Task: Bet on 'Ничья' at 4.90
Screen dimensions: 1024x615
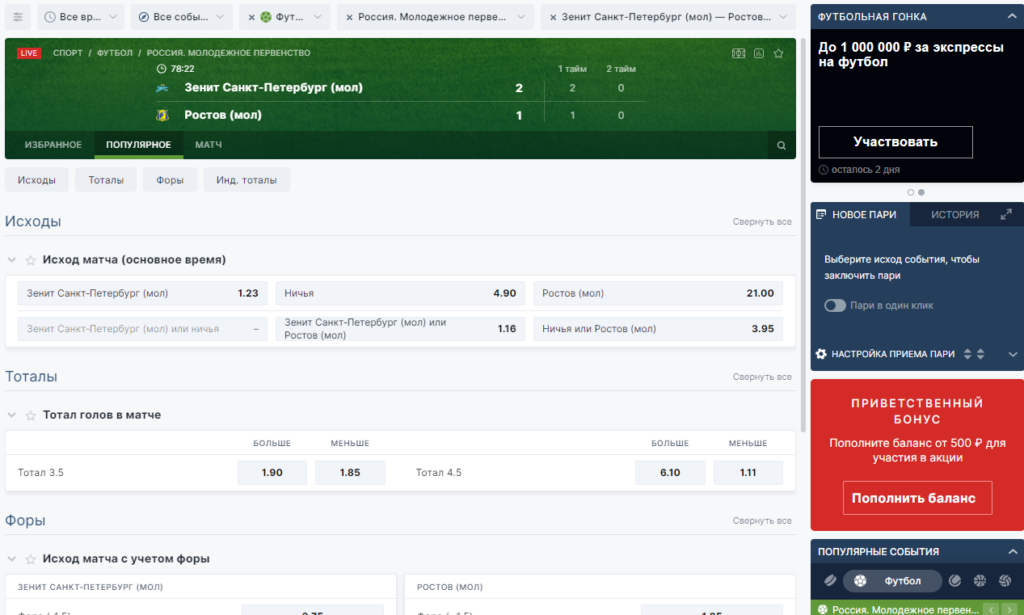Action: click(x=400, y=294)
